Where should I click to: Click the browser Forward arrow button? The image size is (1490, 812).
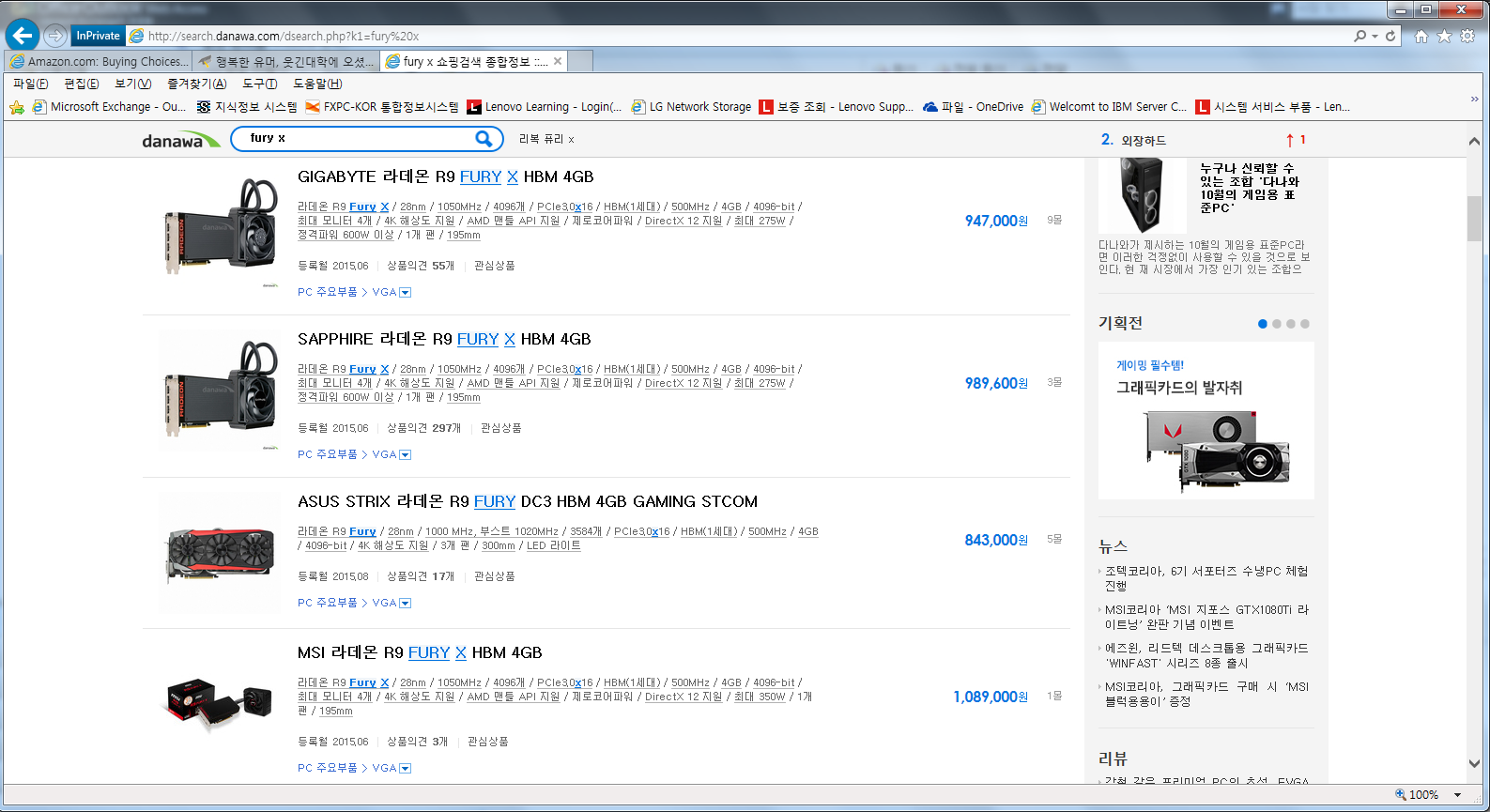tap(55, 36)
